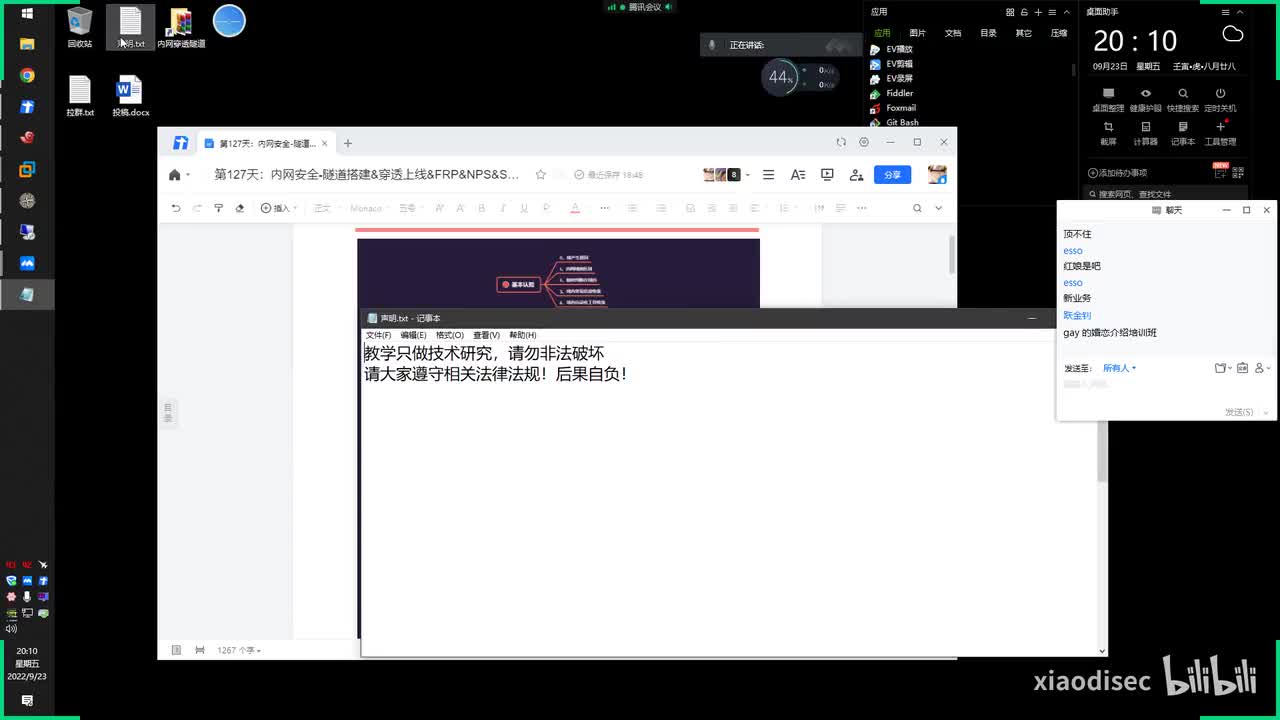The height and width of the screenshot is (720, 1280).
Task: Launch Chrome from the taskbar
Action: [x=27, y=76]
